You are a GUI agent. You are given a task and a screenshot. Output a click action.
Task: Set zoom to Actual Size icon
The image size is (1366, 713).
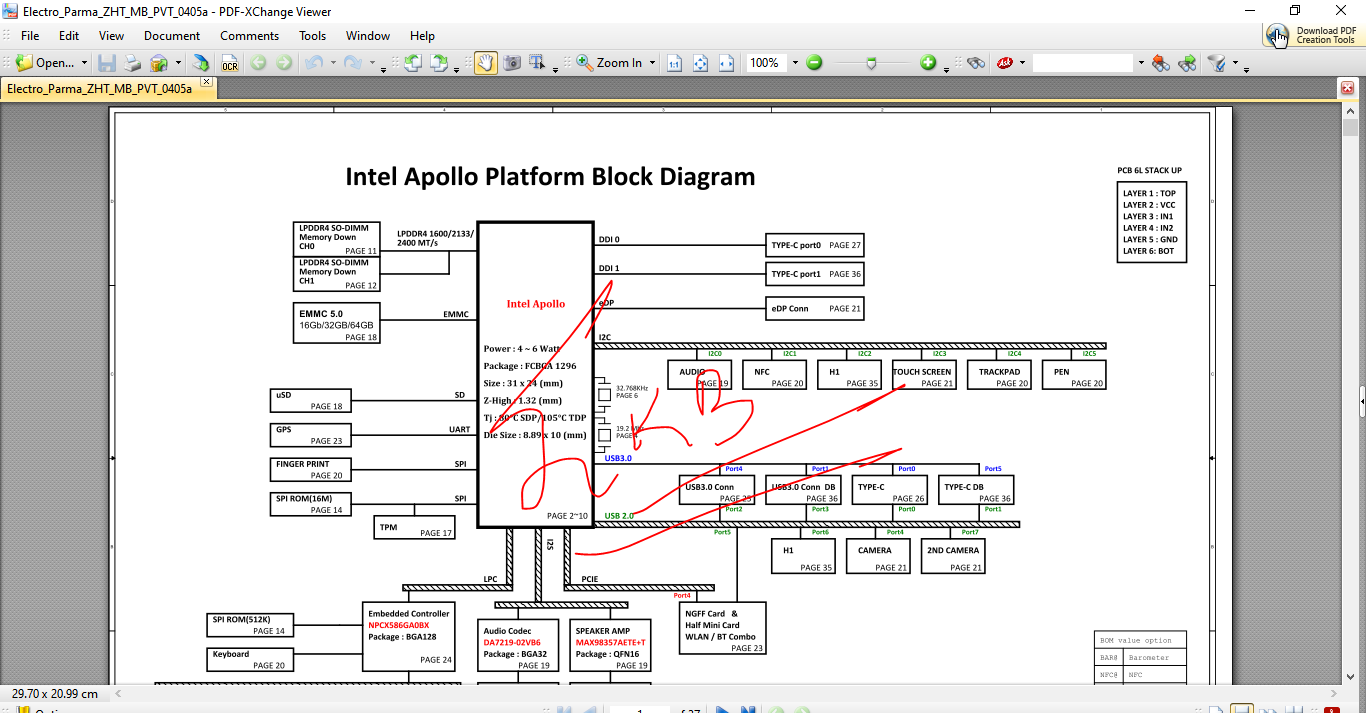(x=675, y=62)
